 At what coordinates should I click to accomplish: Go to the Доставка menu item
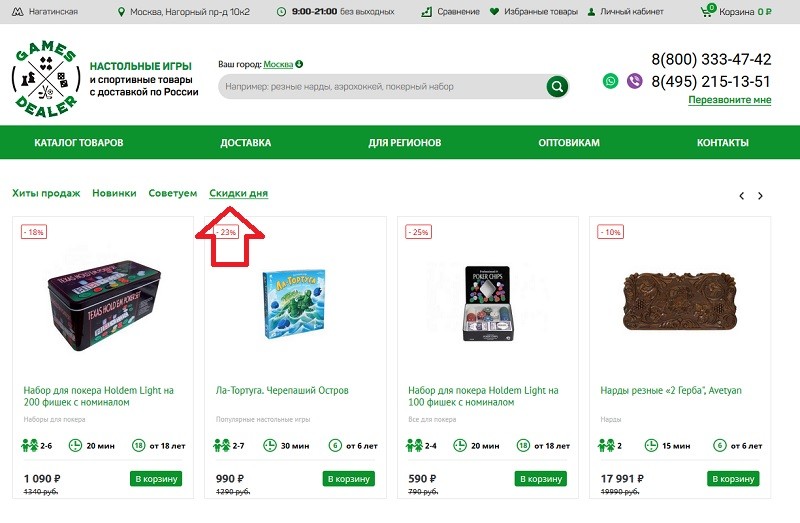pyautogui.click(x=245, y=143)
